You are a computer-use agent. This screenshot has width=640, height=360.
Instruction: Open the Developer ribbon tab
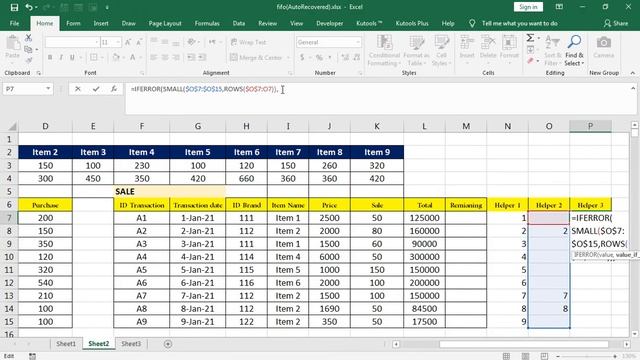click(x=329, y=24)
